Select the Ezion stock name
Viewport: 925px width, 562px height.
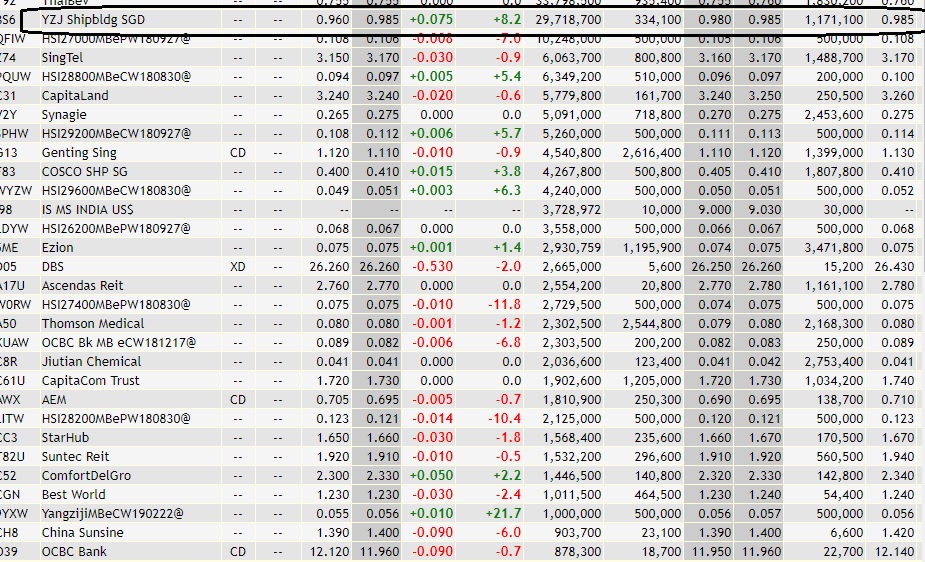click(57, 248)
